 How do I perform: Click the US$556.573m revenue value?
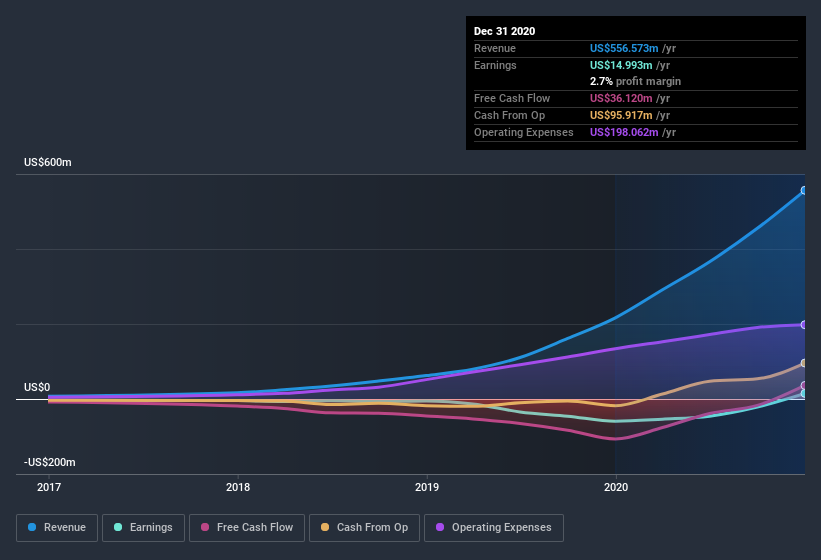click(x=624, y=48)
